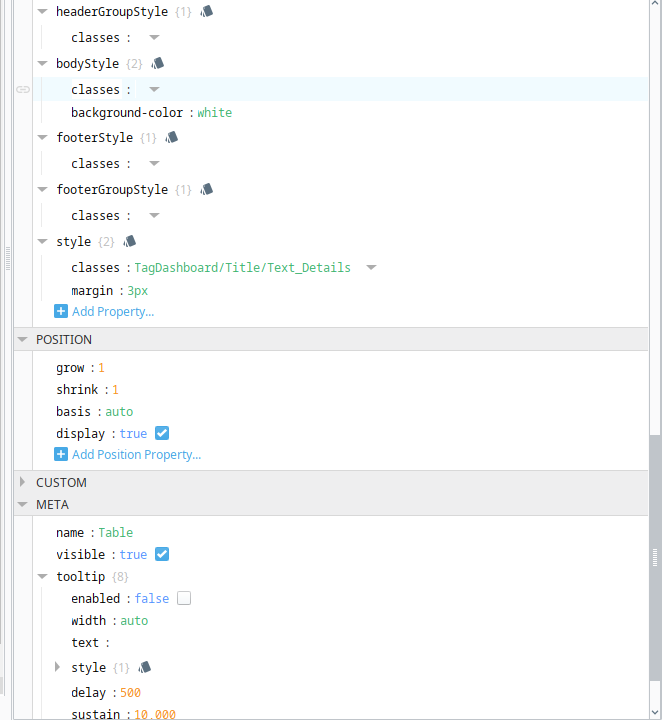This screenshot has height=720, width=662.
Task: Select the tooltip property label
Action: coord(80,577)
